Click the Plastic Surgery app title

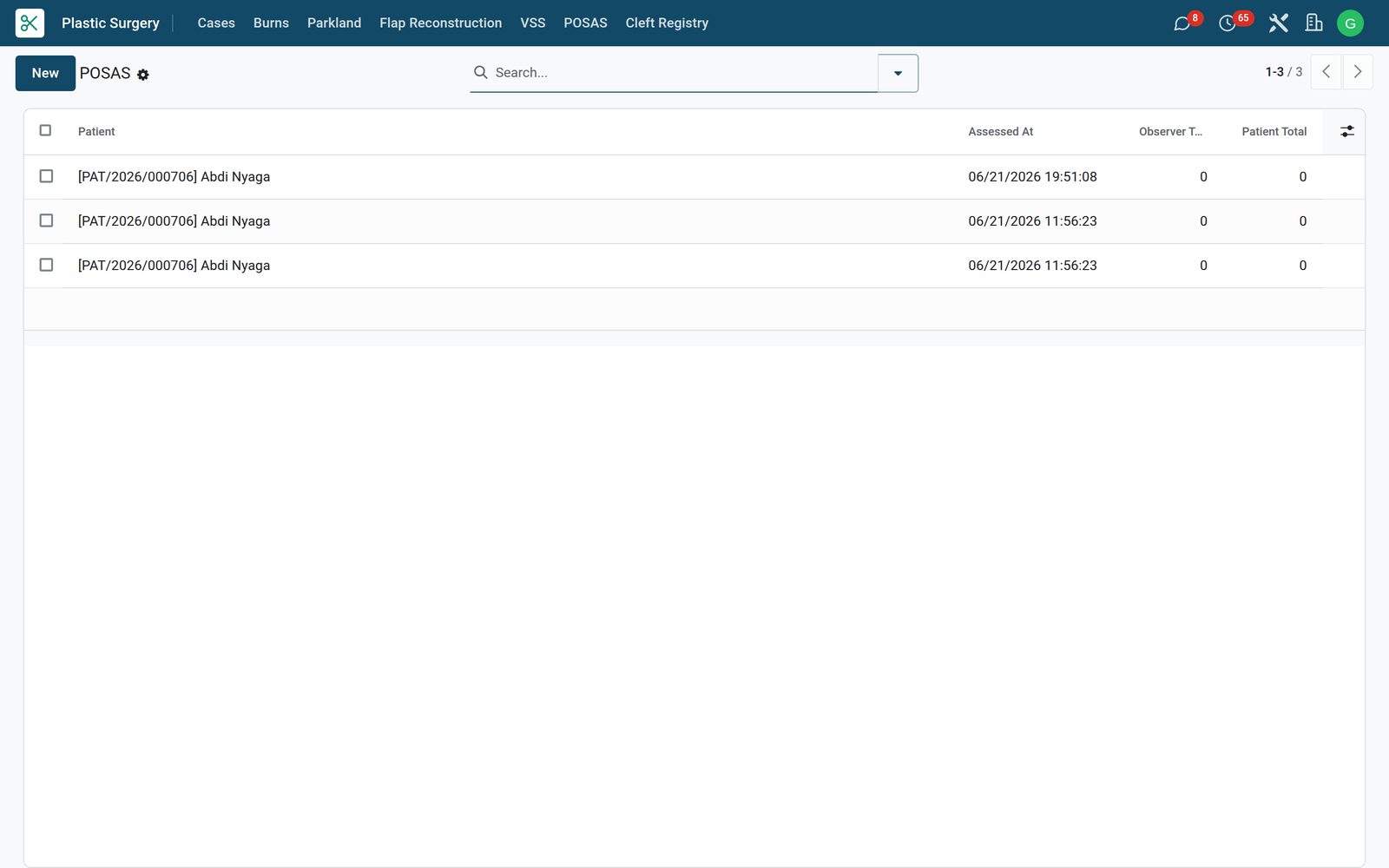[x=110, y=23]
